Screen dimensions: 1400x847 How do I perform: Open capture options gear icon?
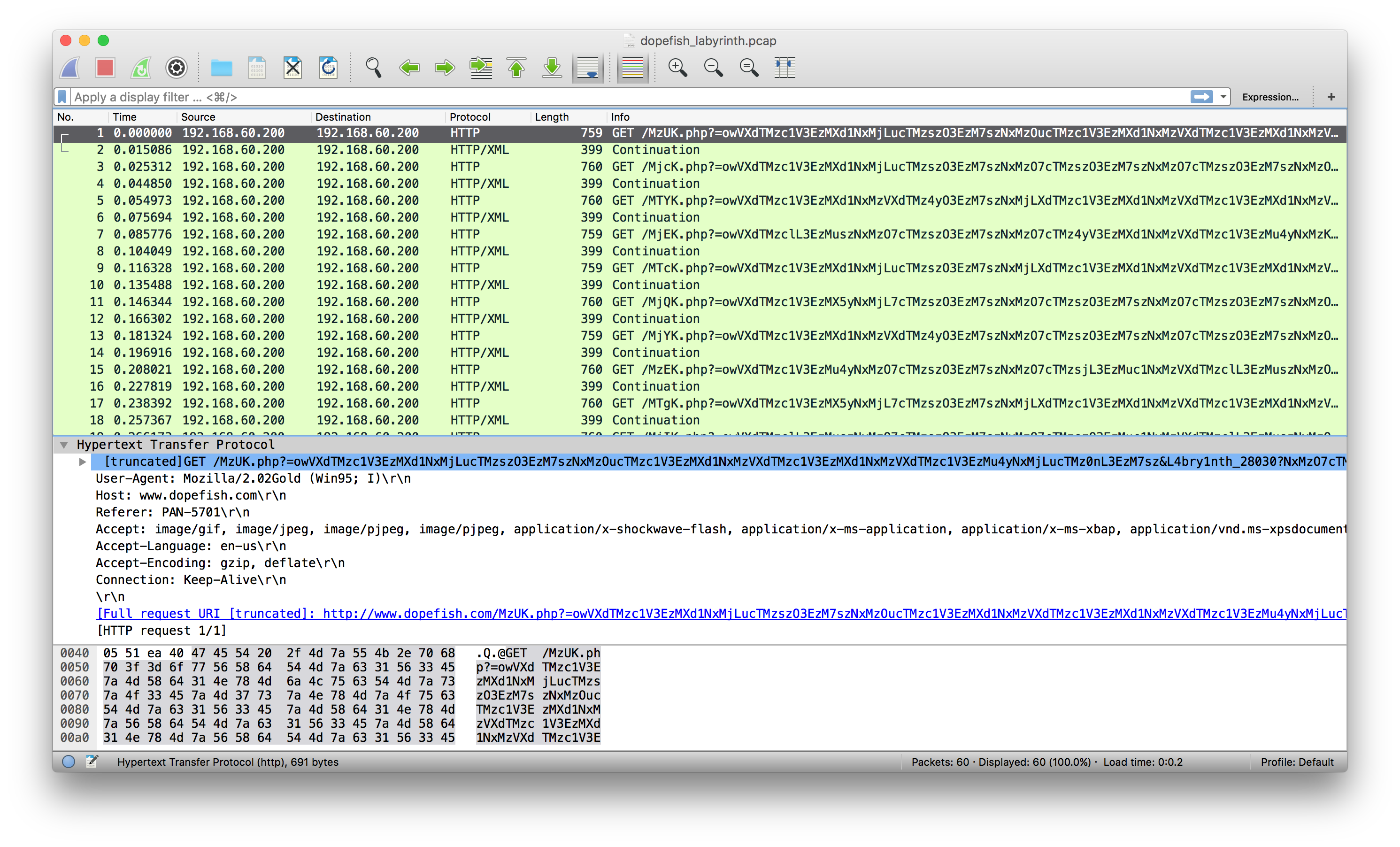point(177,68)
